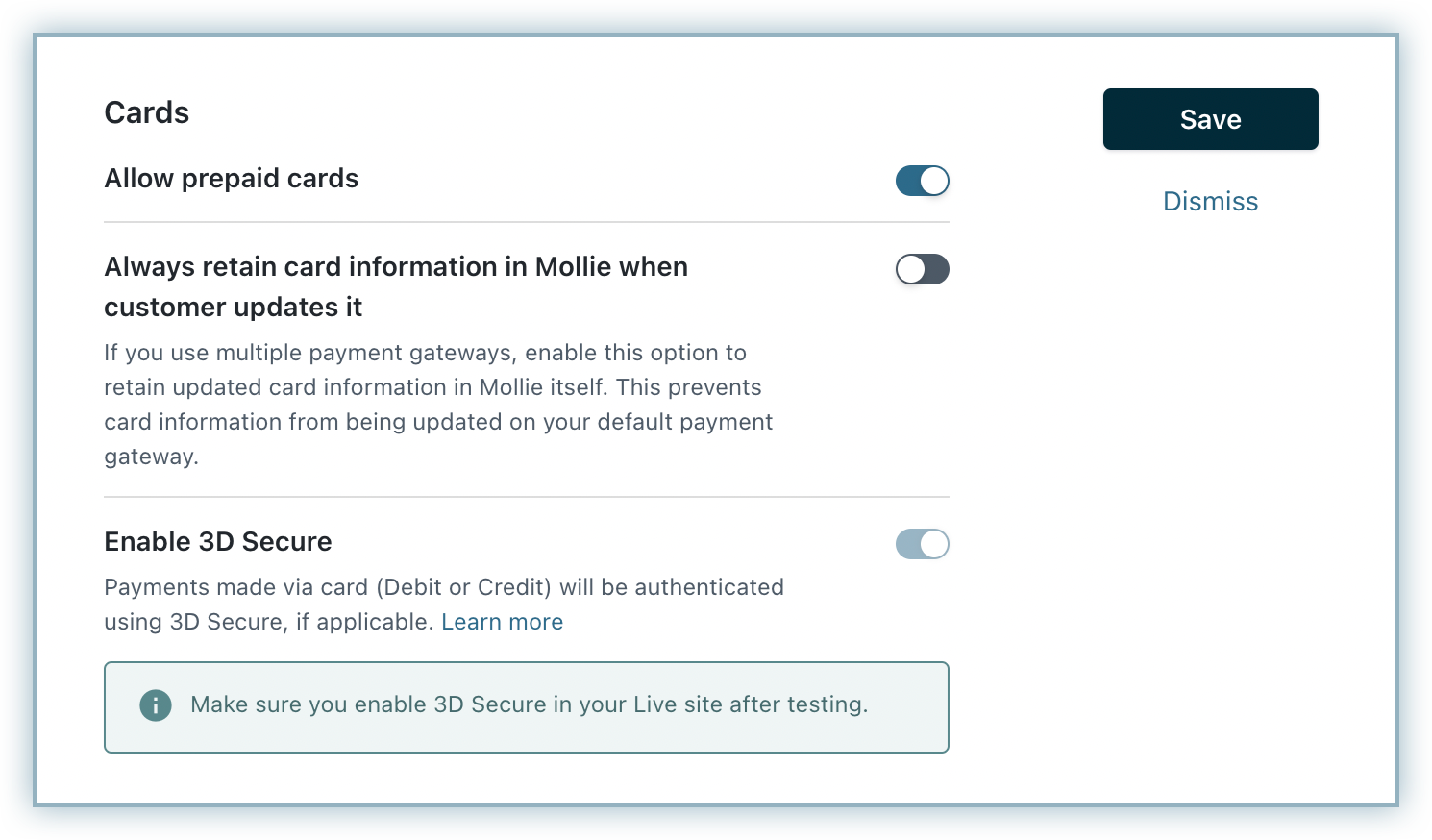Click the divider line below Allow prepaid cards
The image size is (1432, 840).
tap(527, 222)
